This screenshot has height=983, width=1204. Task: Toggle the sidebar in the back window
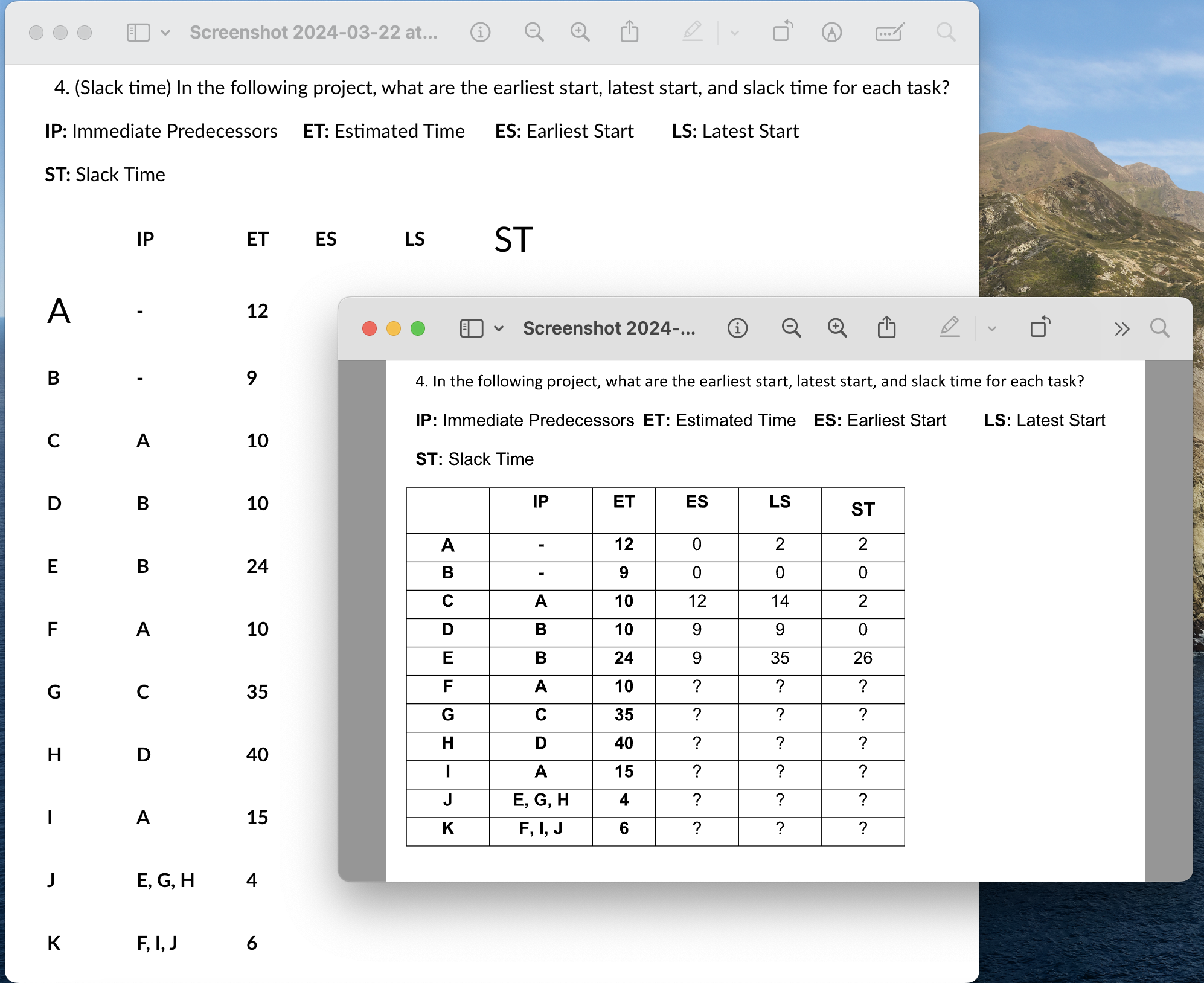pyautogui.click(x=139, y=32)
